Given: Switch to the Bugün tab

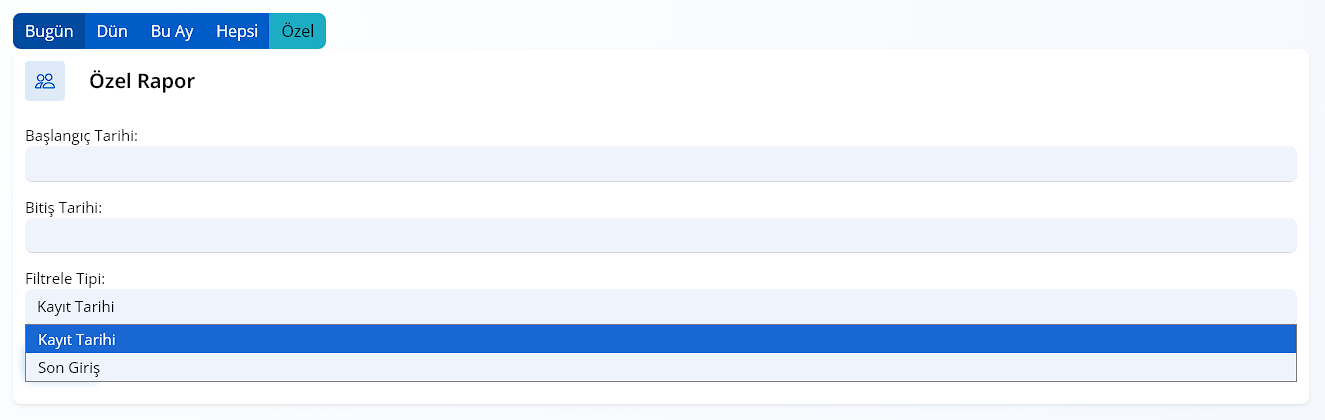Looking at the screenshot, I should (x=49, y=31).
